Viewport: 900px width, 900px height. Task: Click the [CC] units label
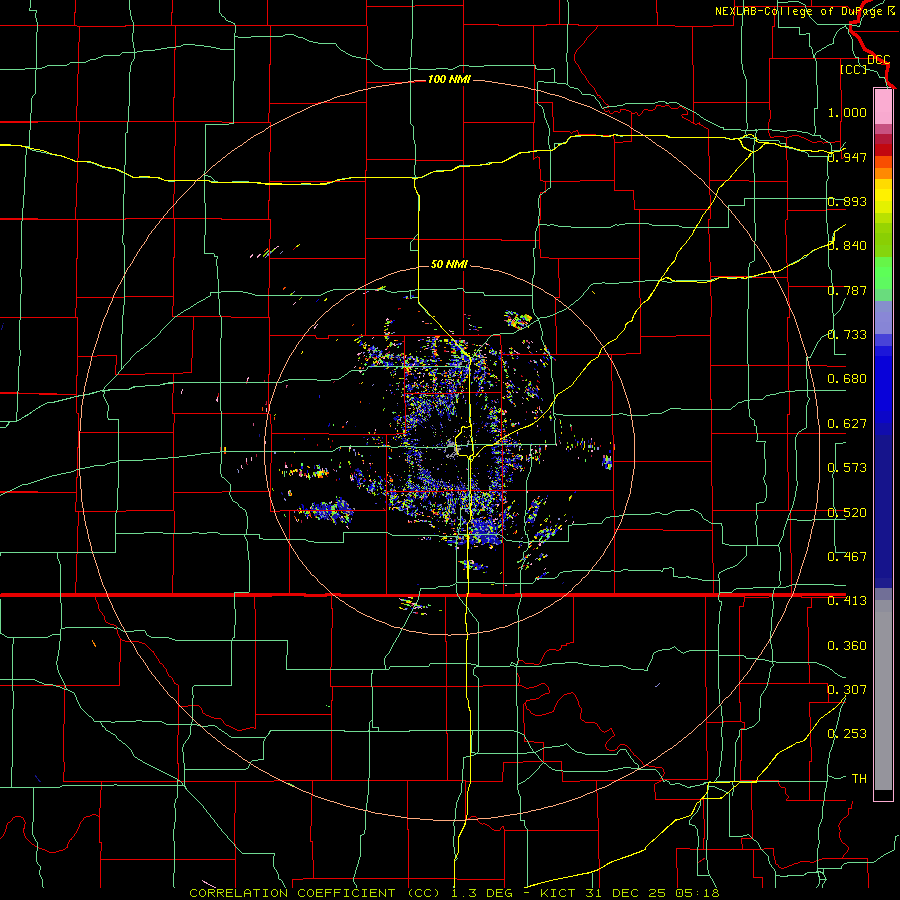pos(853,69)
